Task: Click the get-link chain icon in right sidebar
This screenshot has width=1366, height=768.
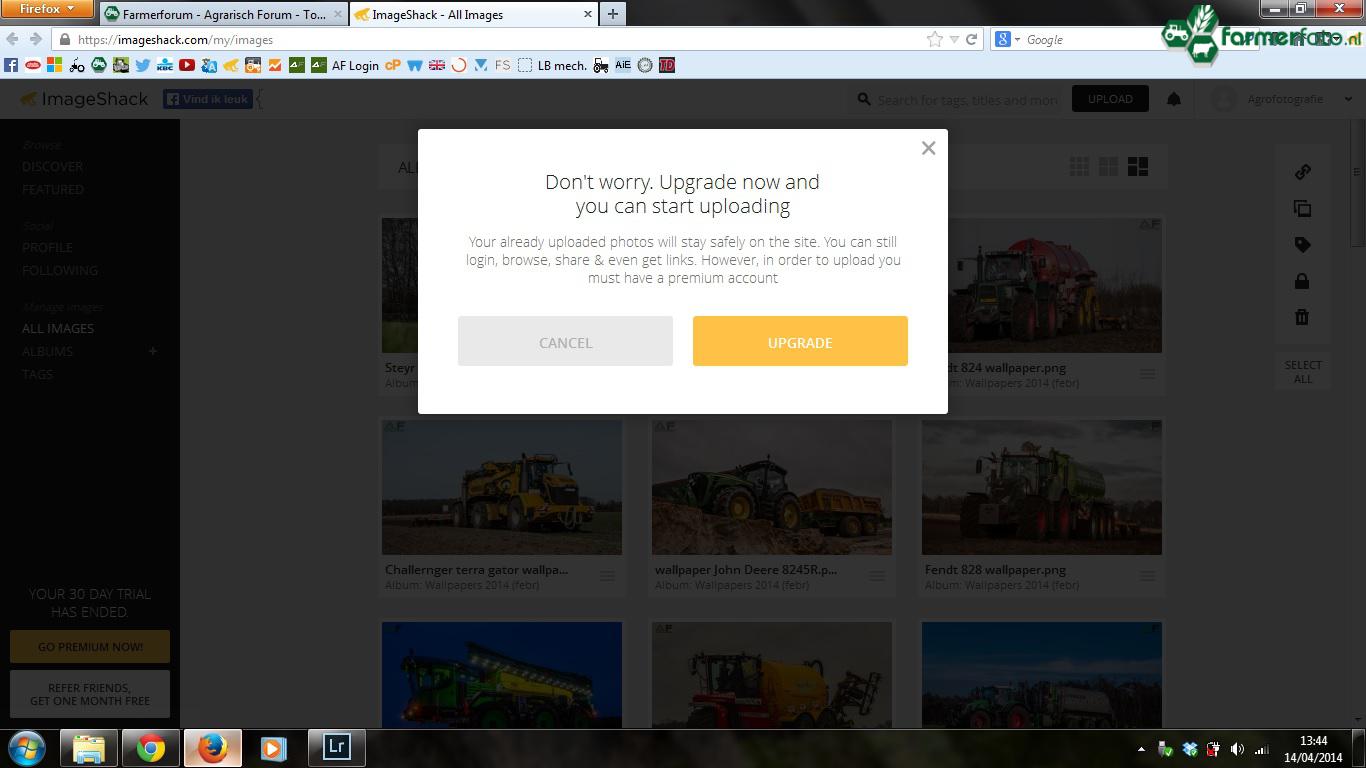Action: 1302,172
